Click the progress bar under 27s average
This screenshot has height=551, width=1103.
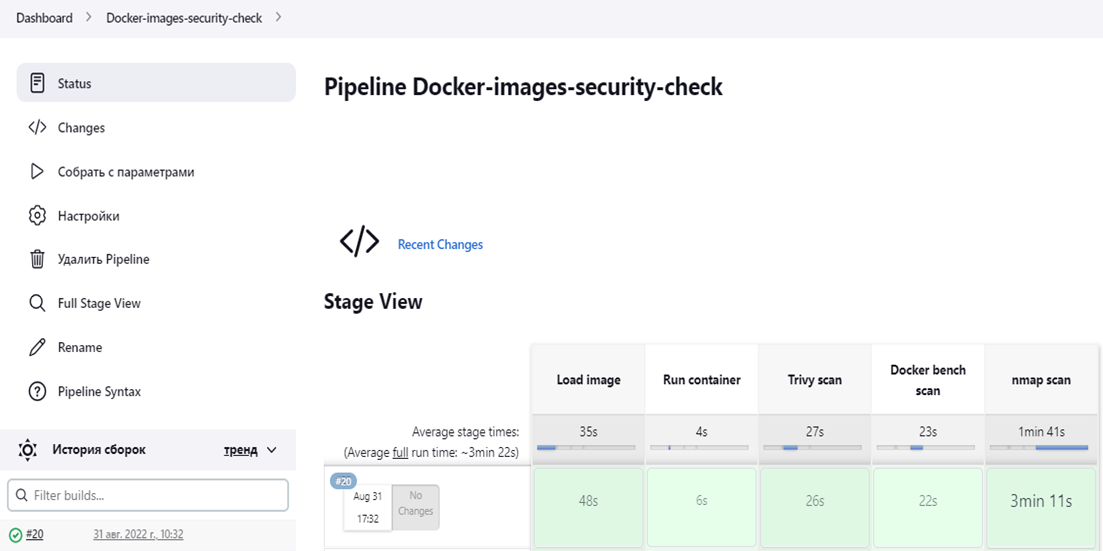[812, 447]
